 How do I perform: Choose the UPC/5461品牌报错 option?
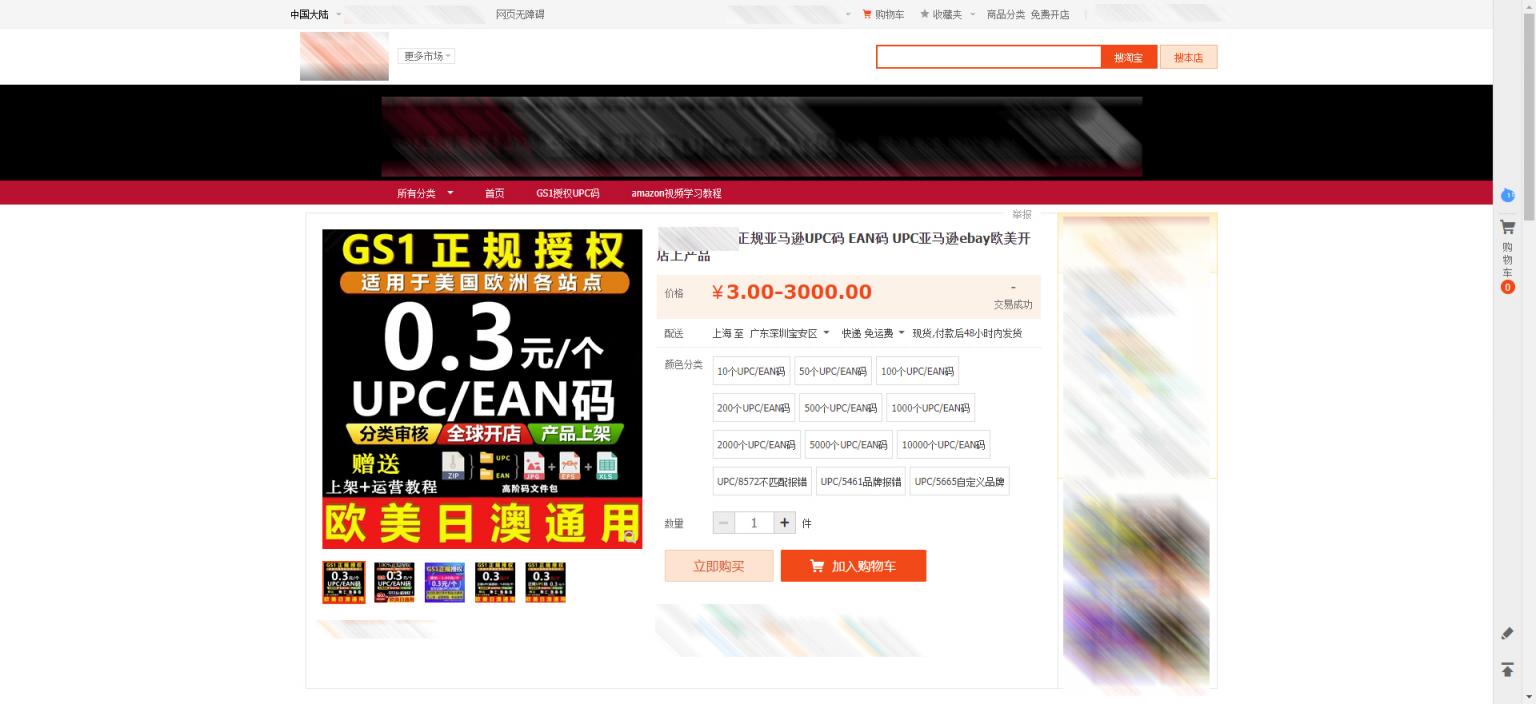coord(861,481)
